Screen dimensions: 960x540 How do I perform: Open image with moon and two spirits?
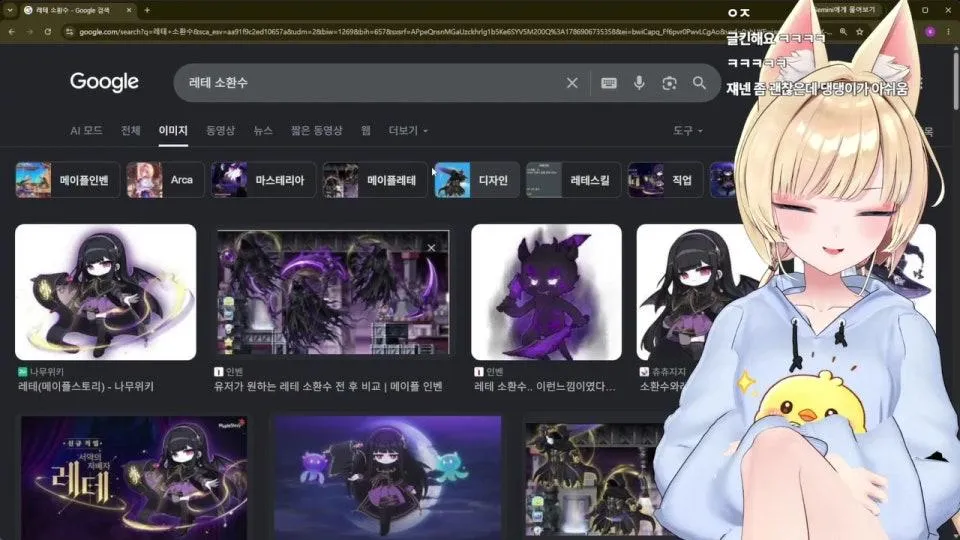[x=388, y=478]
